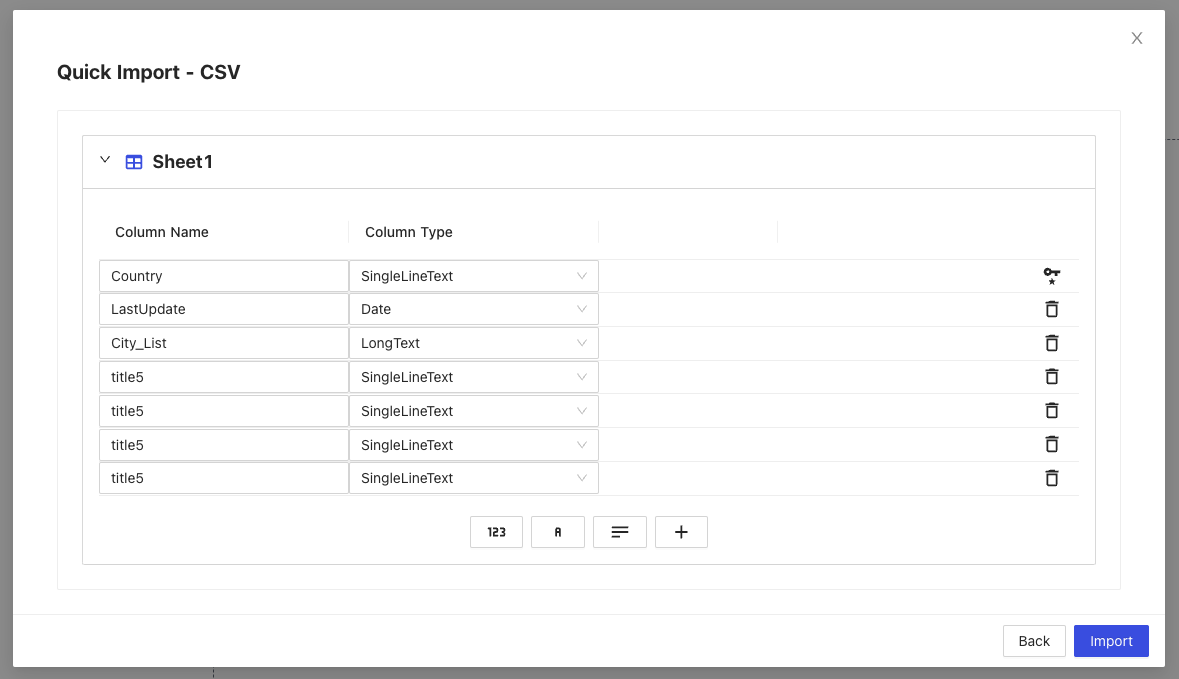Image resolution: width=1179 pixels, height=679 pixels.
Task: Go Back to previous step
Action: [1034, 641]
